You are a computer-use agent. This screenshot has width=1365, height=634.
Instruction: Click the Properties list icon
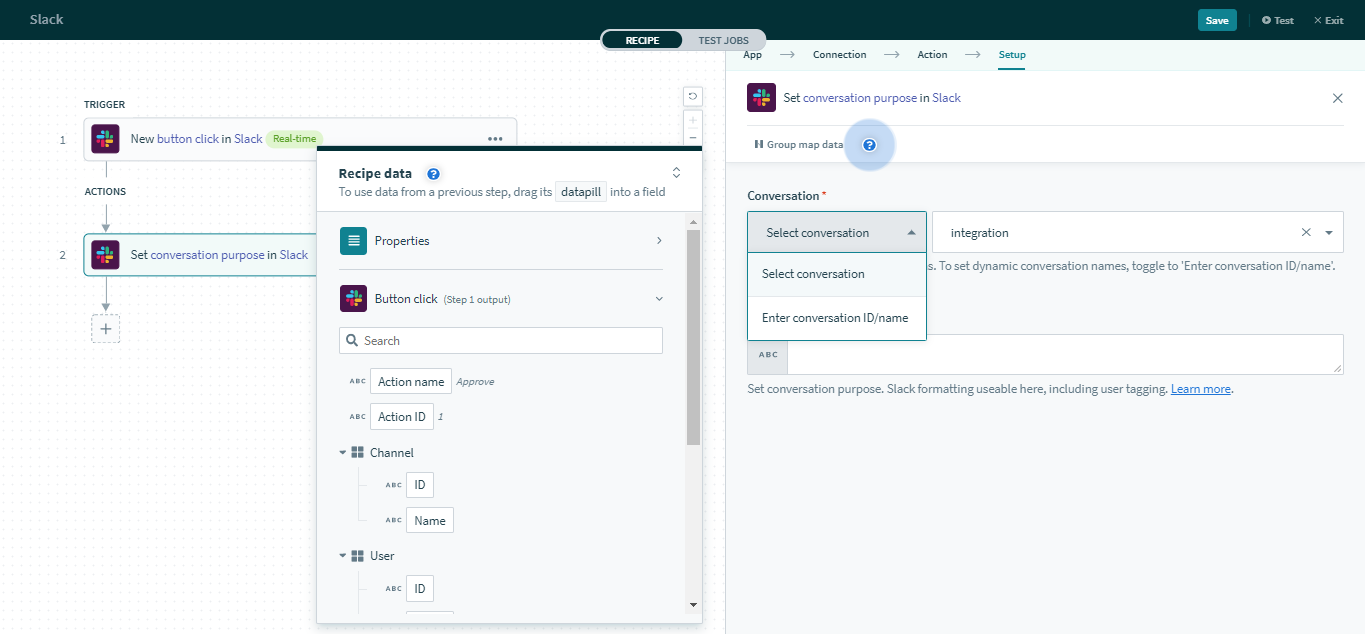(353, 241)
